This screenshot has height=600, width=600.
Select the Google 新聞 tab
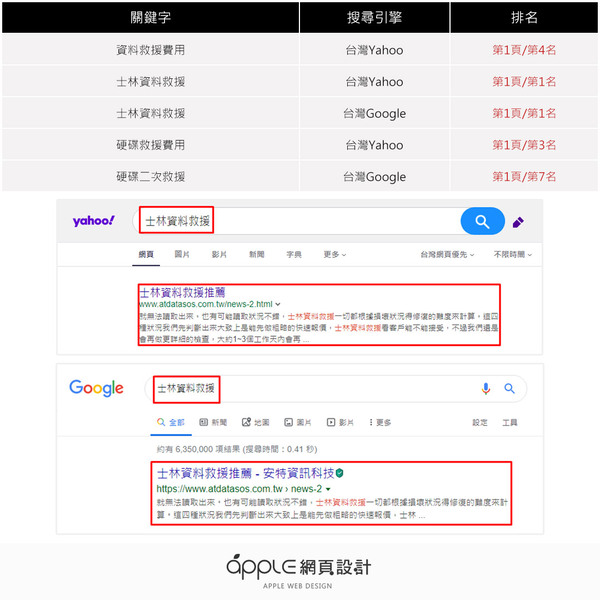point(213,422)
